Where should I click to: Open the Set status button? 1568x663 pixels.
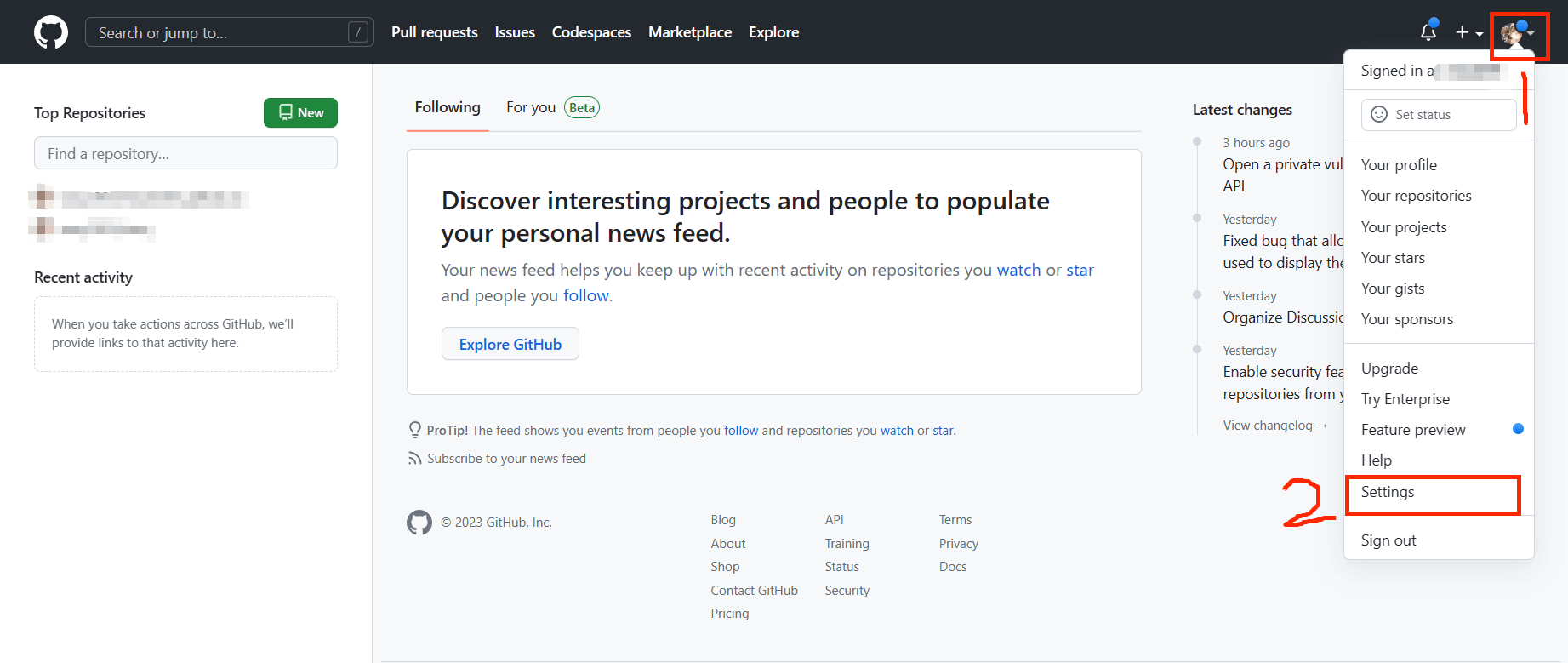1439,115
